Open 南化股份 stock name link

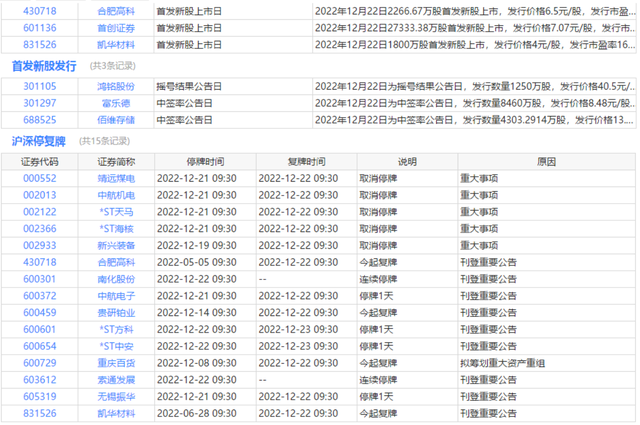click(116, 279)
